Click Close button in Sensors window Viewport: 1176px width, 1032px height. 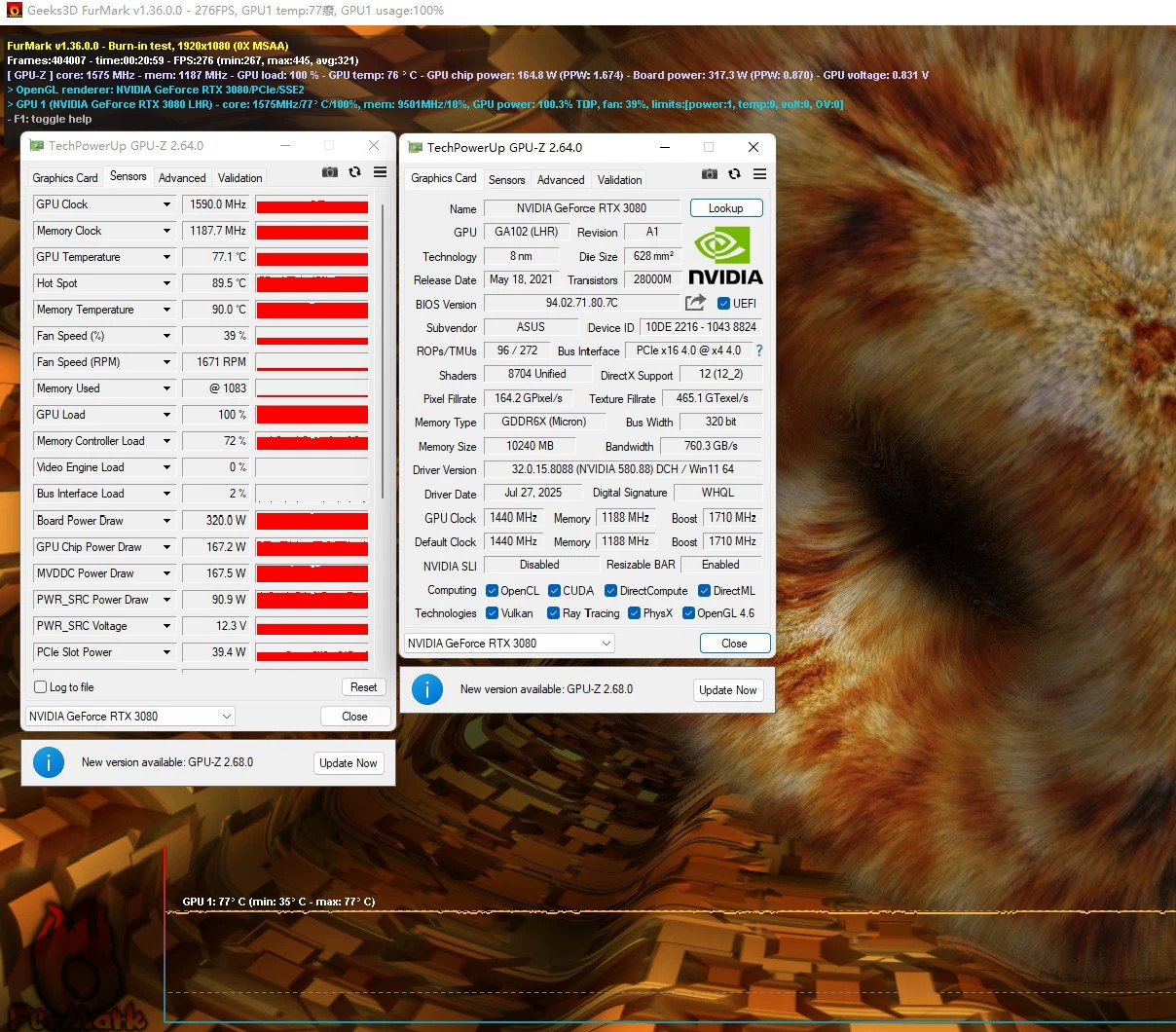click(x=355, y=716)
